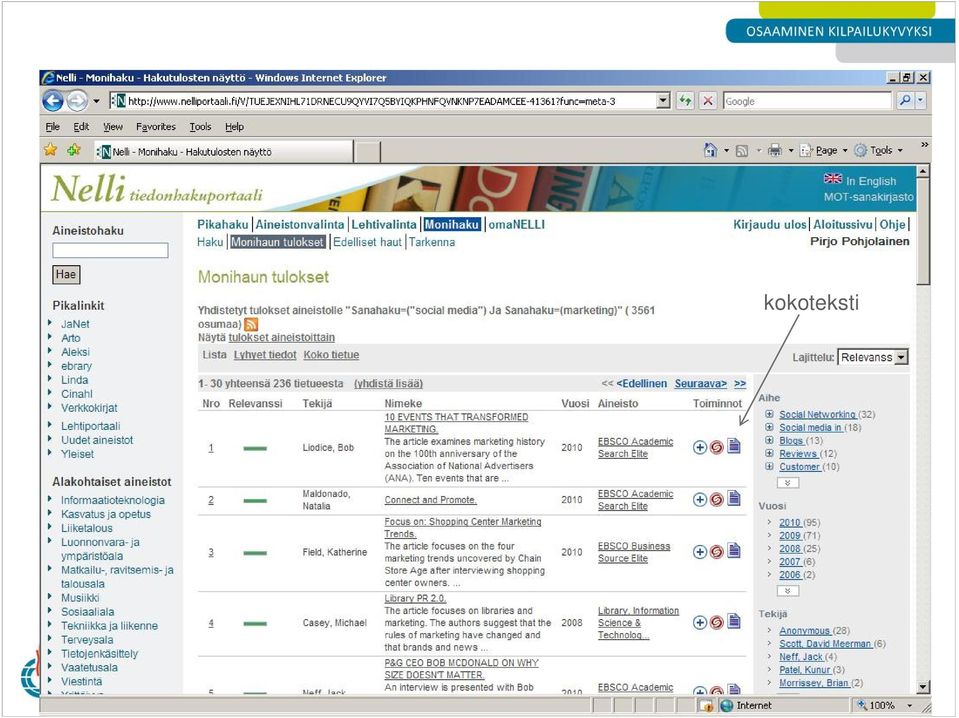
Task: Click the Print icon in the command bar
Action: coord(775,150)
